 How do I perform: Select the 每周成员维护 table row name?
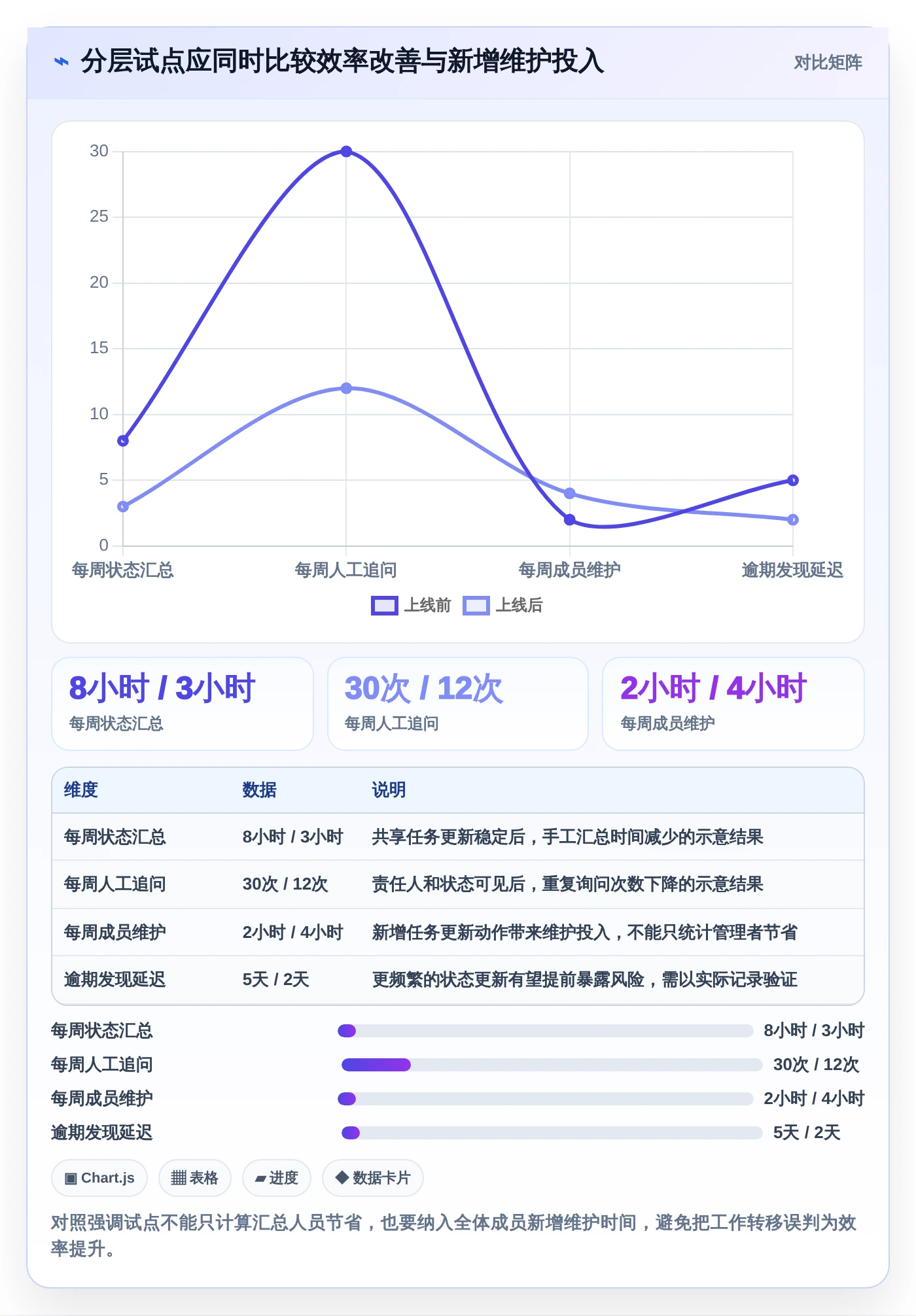(115, 933)
